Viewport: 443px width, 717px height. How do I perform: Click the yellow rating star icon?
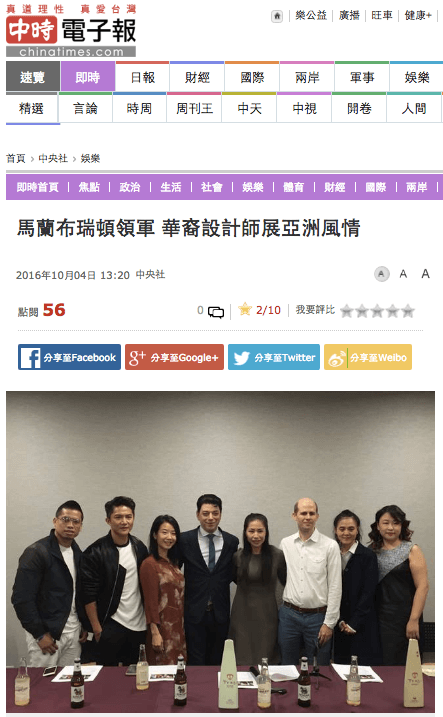pyautogui.click(x=245, y=310)
